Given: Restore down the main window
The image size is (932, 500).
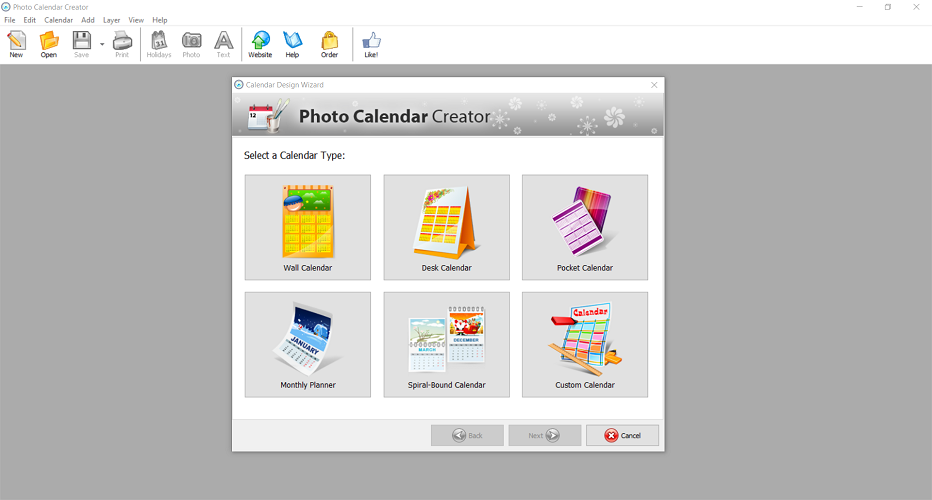Looking at the screenshot, I should pyautogui.click(x=887, y=7).
